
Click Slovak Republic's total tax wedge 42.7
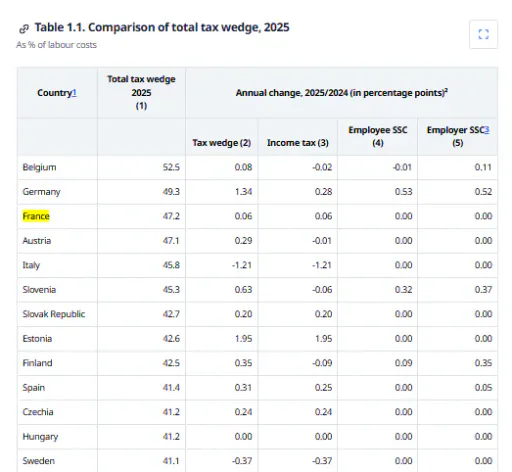click(x=171, y=314)
